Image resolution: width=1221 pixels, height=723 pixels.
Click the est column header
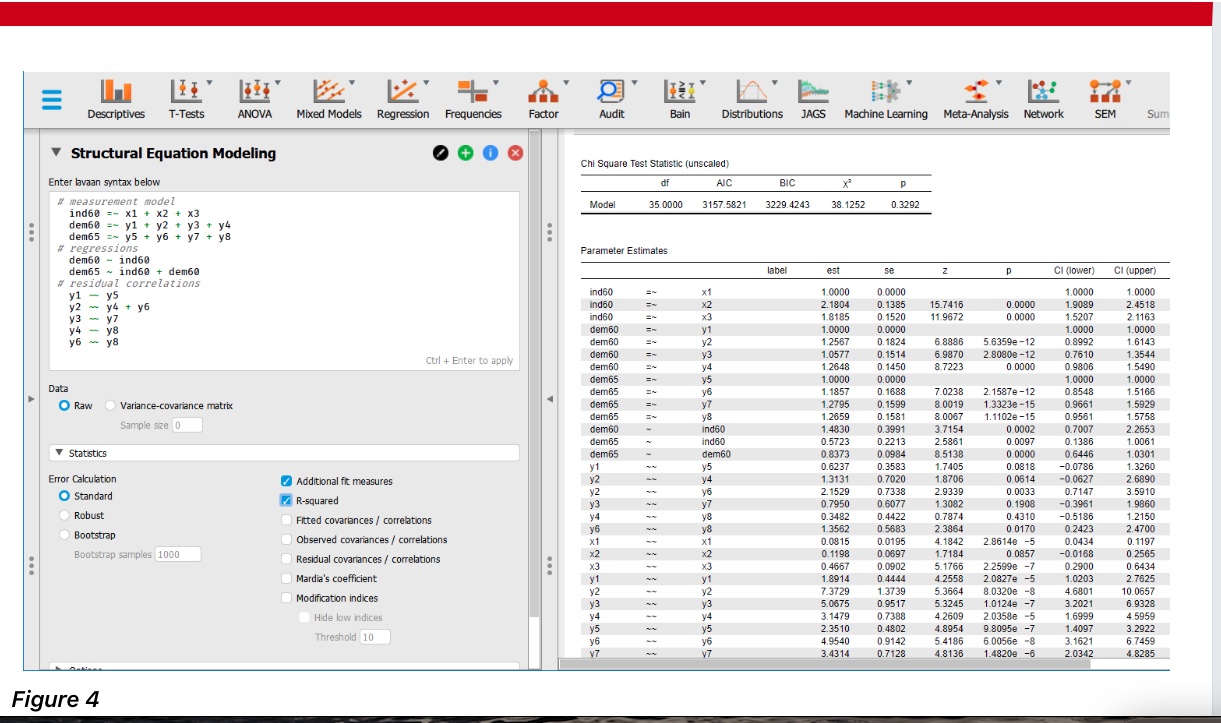point(834,270)
